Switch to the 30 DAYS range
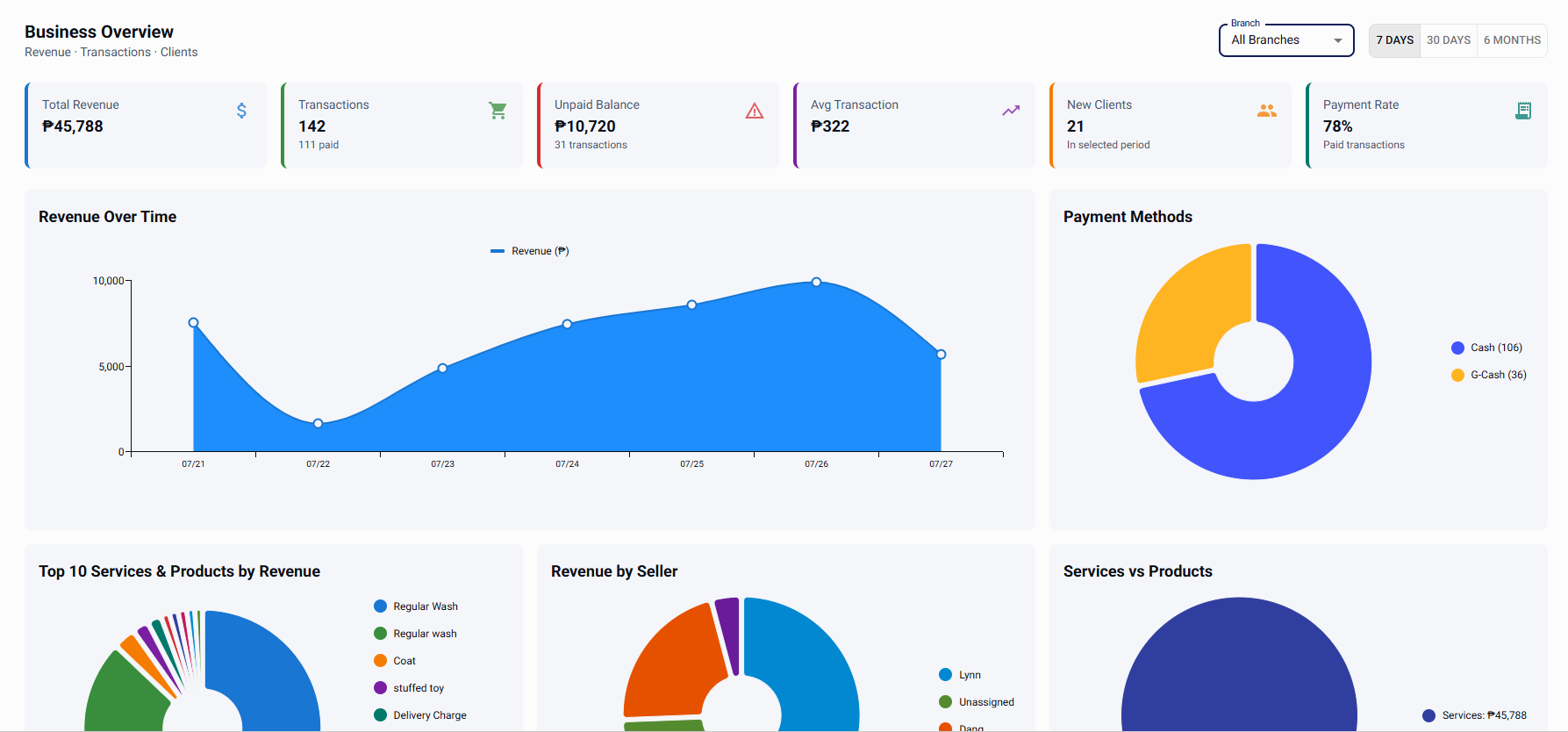This screenshot has width=1568, height=732. (1448, 40)
